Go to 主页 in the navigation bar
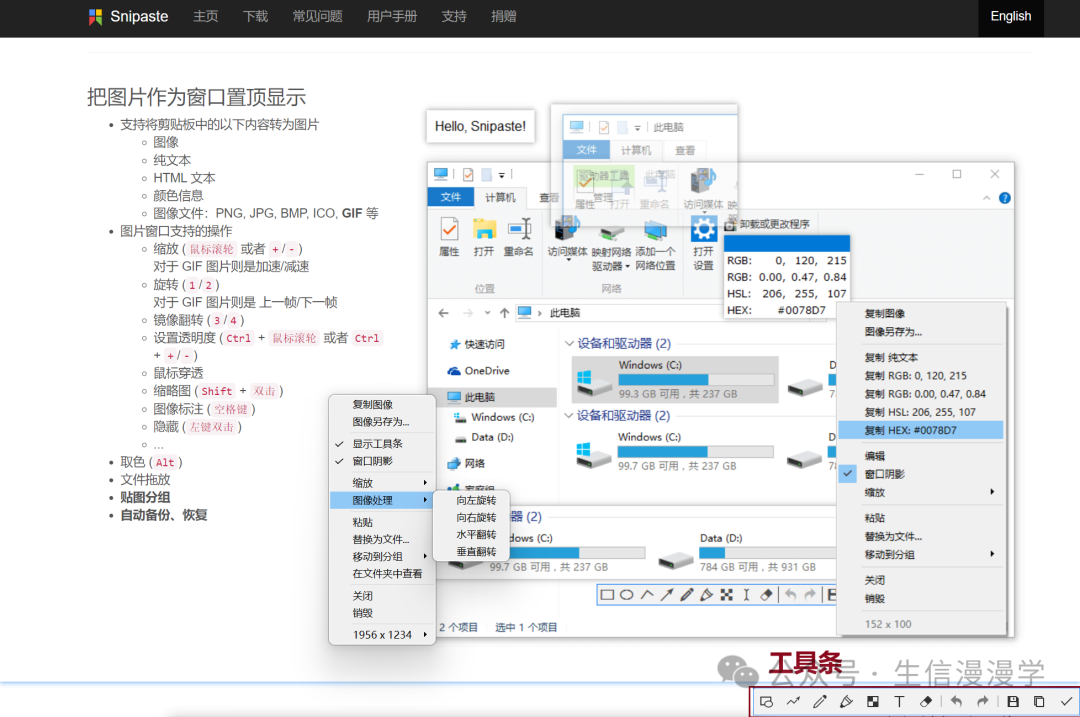Viewport: 1080px width, 717px height. tap(206, 17)
